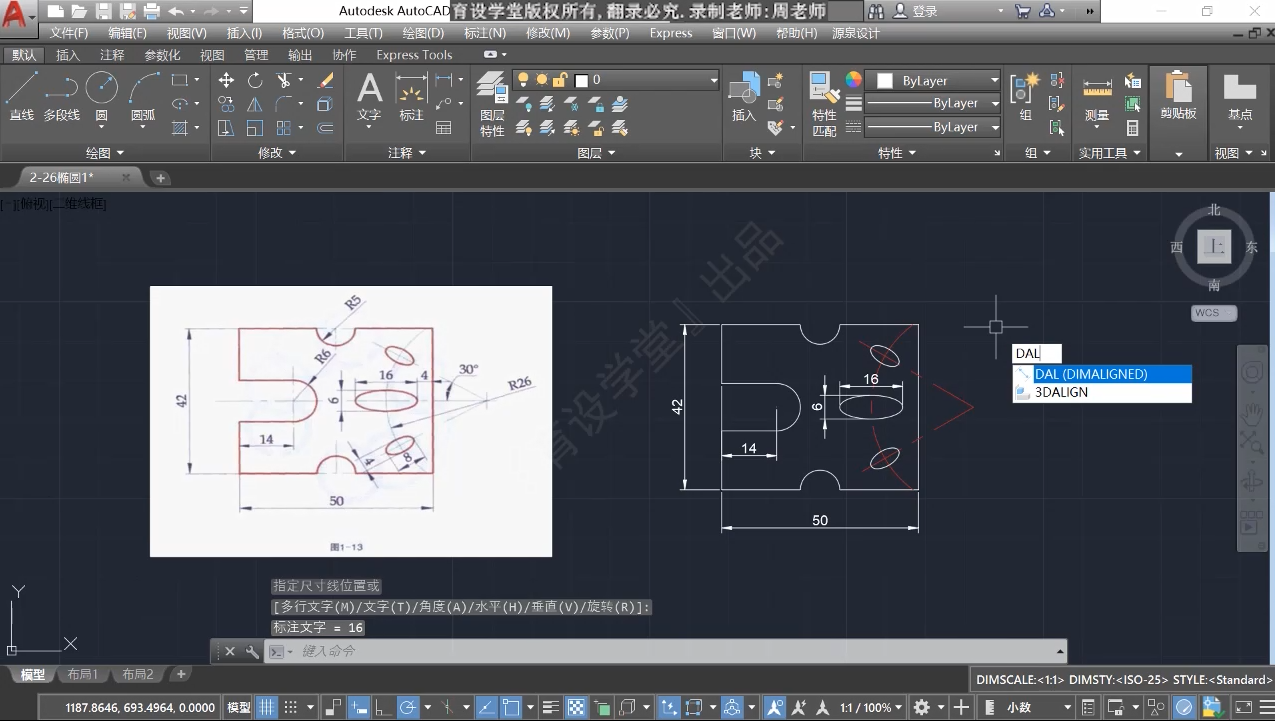This screenshot has width=1275, height=721.
Task: Click the quick calculator icon
Action: (1132, 128)
